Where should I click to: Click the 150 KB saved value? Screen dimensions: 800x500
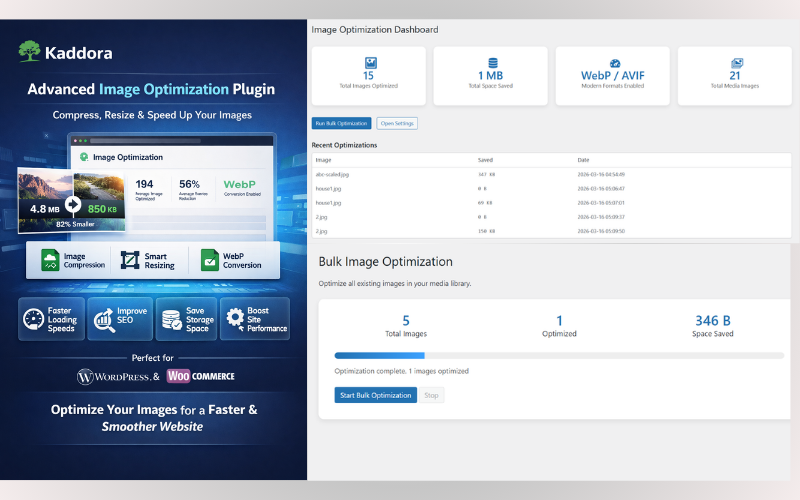(x=486, y=232)
